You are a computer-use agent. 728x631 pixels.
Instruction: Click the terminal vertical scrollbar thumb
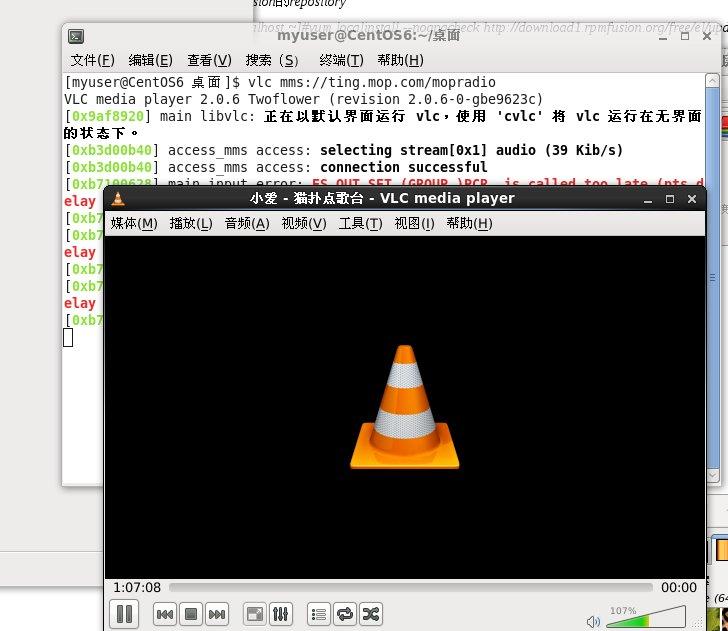click(713, 279)
